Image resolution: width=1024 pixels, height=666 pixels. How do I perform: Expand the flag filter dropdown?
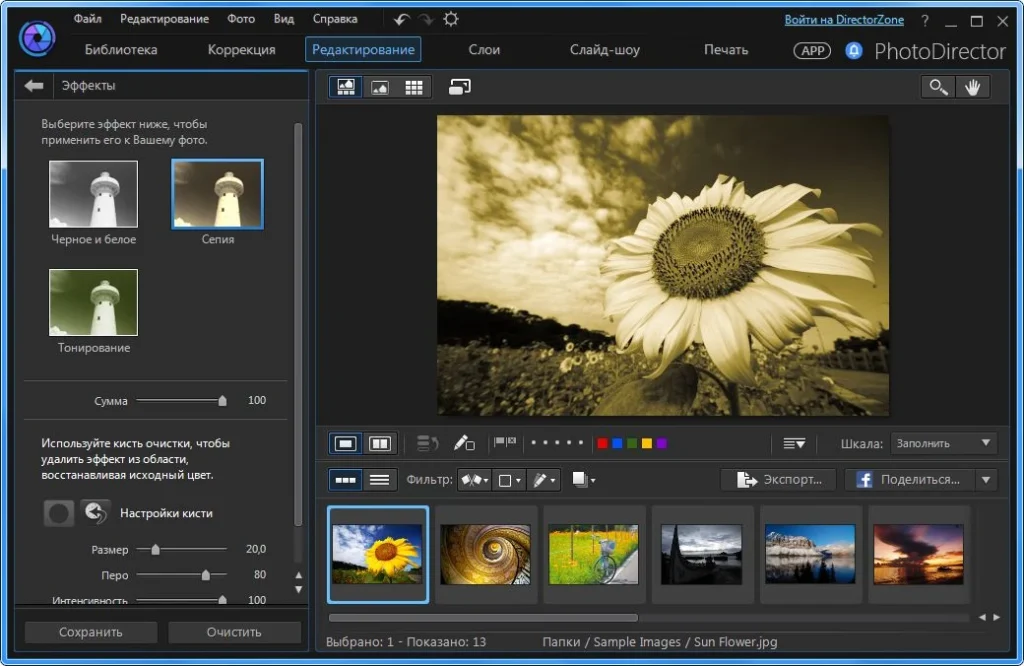point(475,480)
